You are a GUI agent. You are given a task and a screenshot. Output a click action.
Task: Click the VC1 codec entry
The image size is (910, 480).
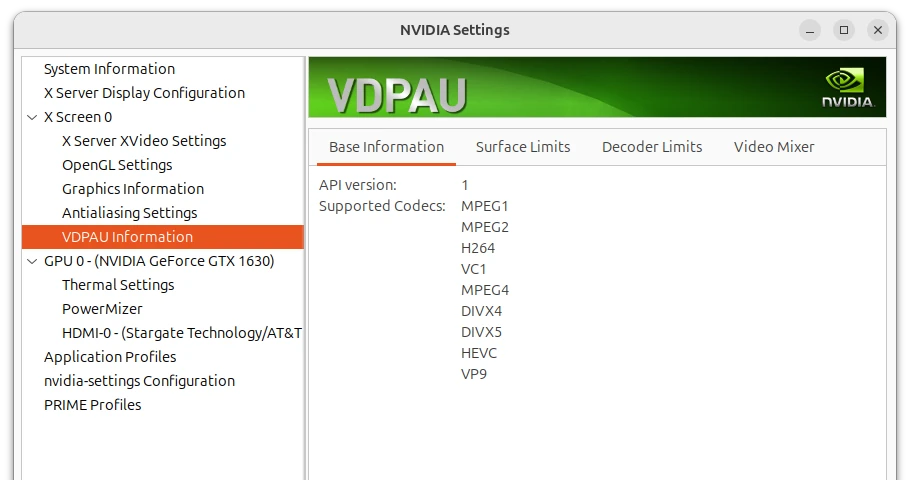coord(474,269)
